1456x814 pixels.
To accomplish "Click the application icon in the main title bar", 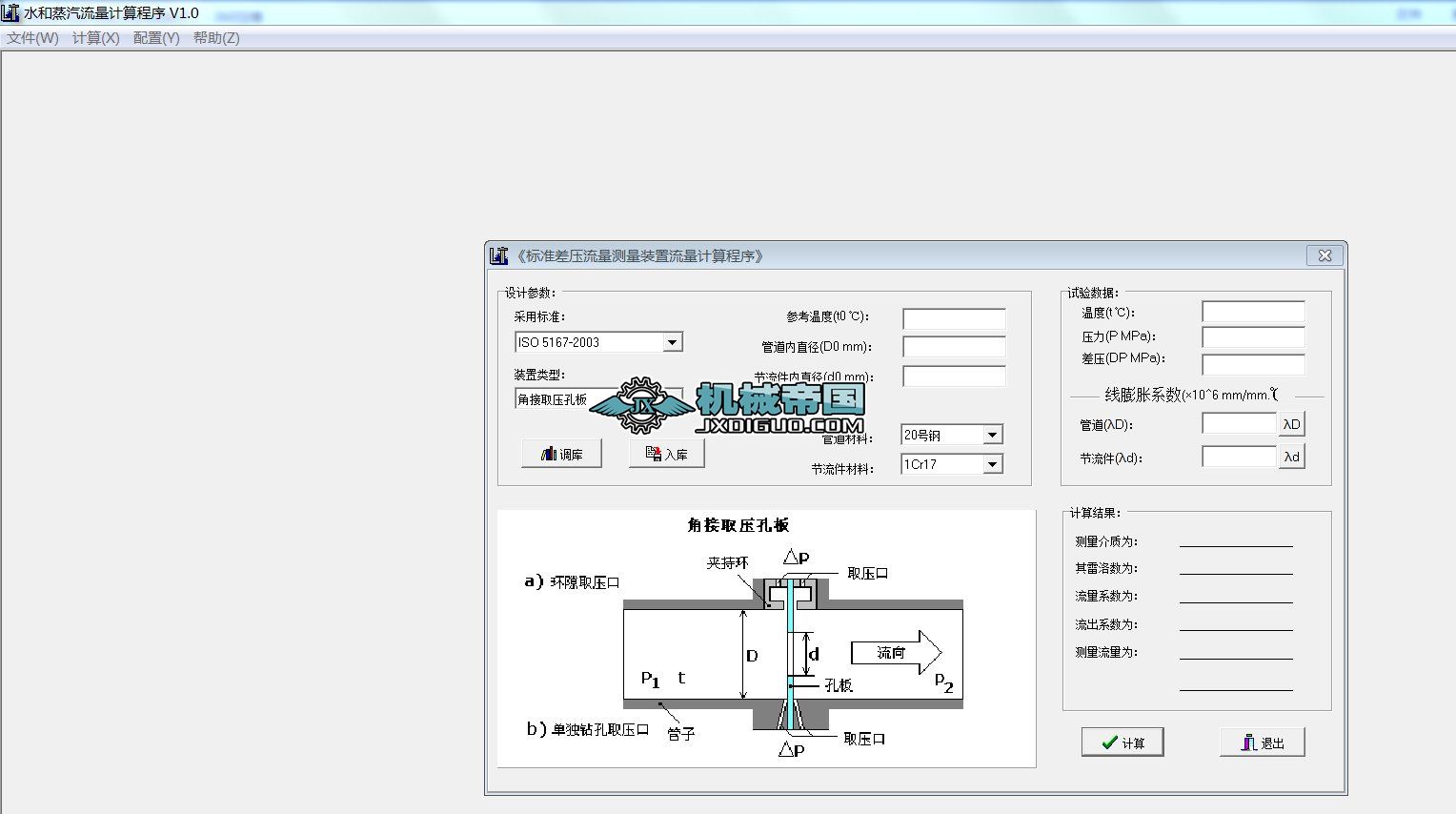I will click(10, 12).
